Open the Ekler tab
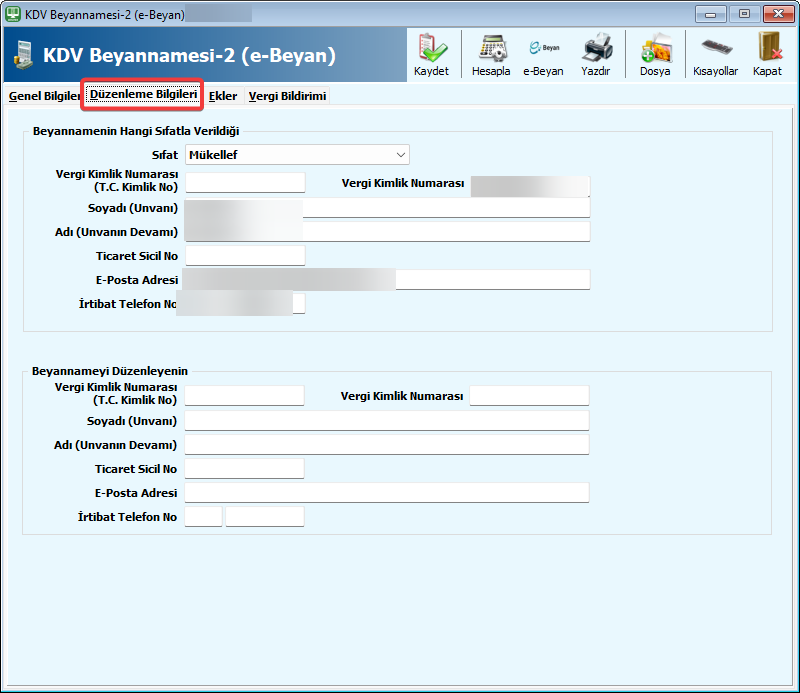Screen dimensions: 800x693 pos(223,96)
